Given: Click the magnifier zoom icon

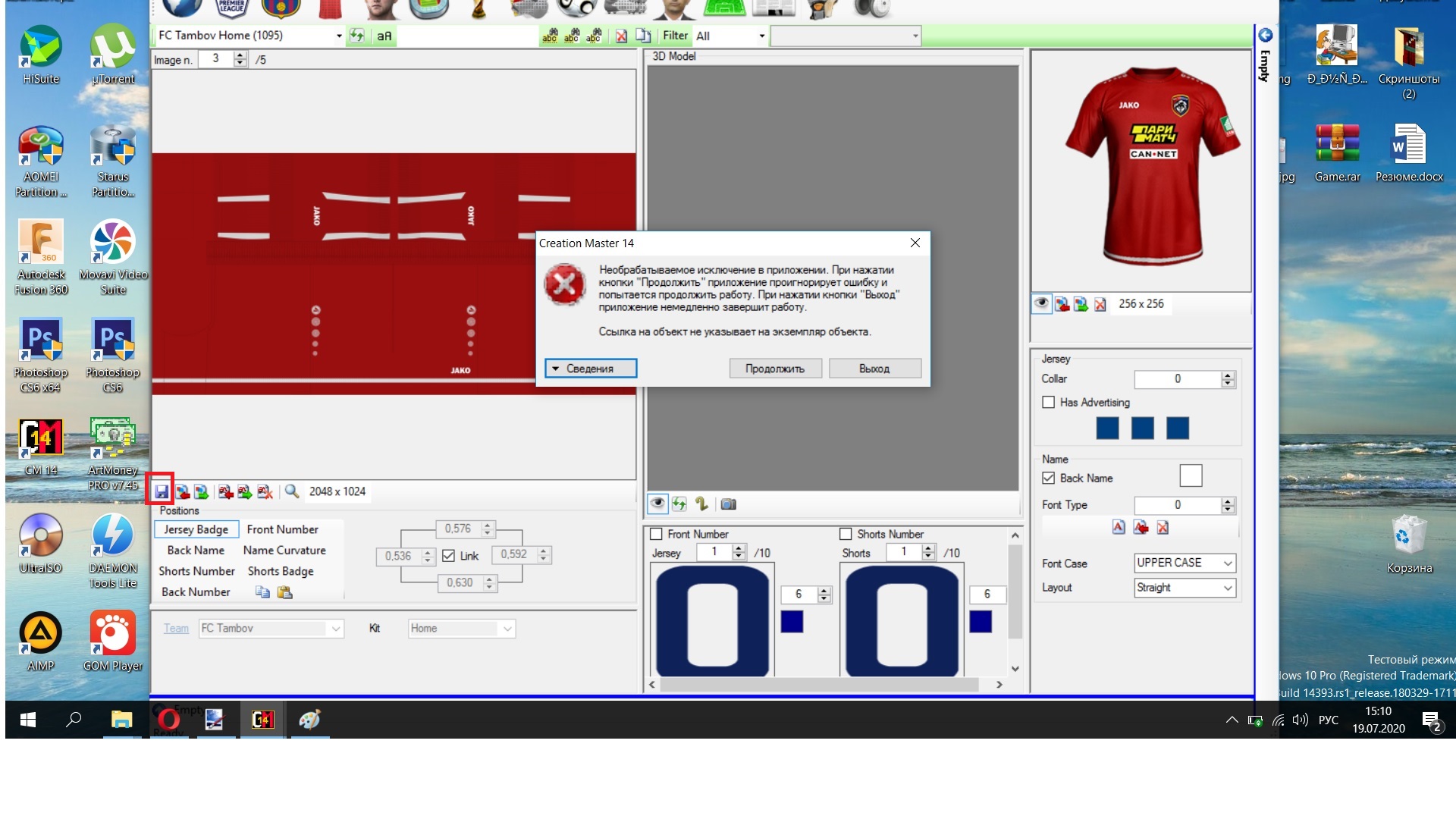Looking at the screenshot, I should 292,491.
